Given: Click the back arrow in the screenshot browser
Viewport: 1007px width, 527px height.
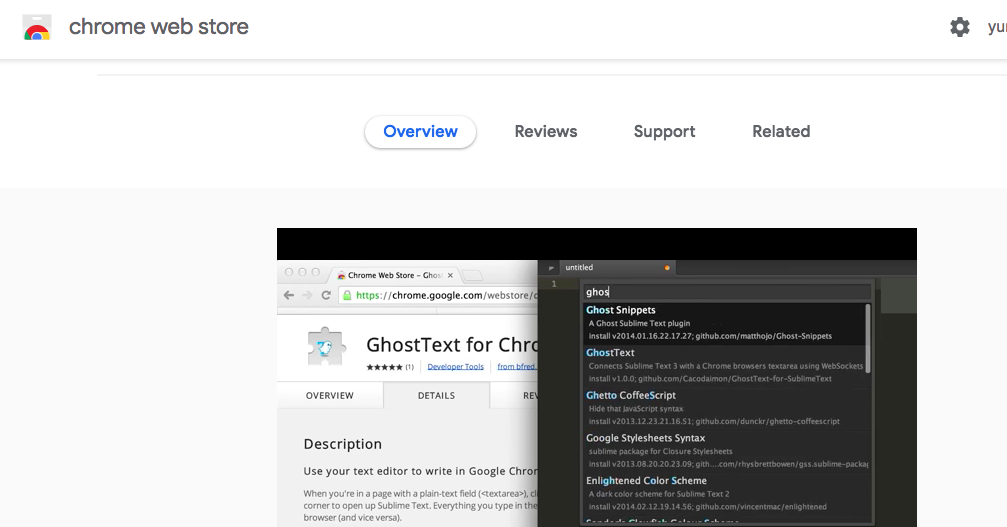Looking at the screenshot, I should [289, 295].
